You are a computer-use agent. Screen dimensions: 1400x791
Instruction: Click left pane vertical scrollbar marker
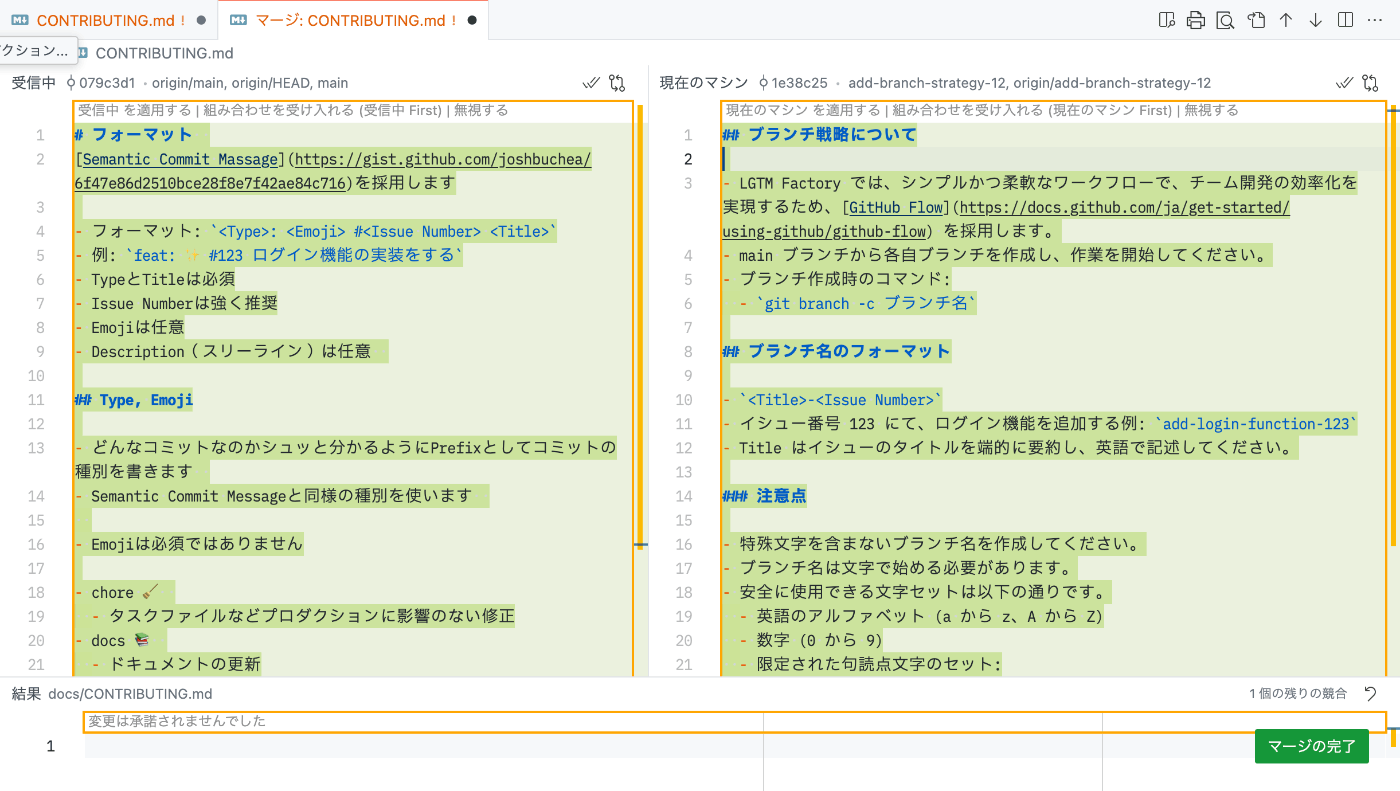640,326
